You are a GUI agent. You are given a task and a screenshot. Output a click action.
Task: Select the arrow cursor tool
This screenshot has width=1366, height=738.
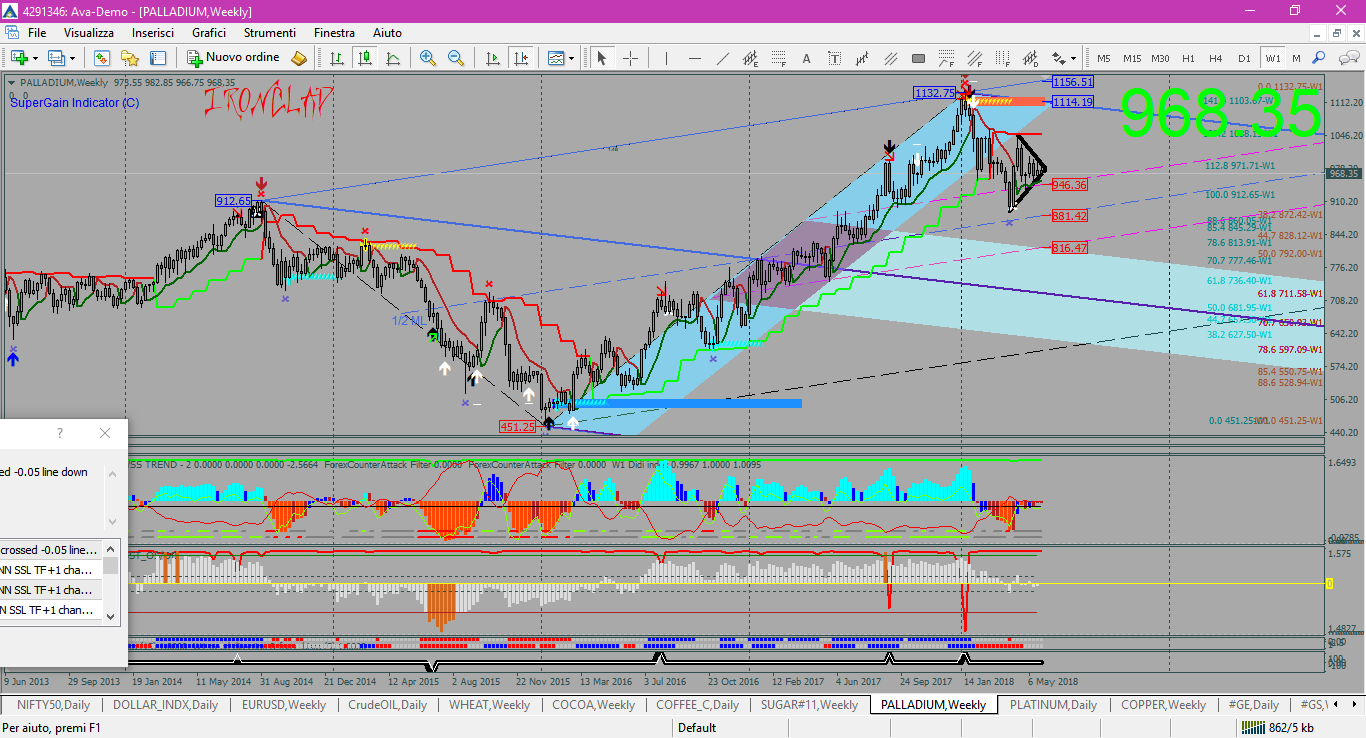pyautogui.click(x=602, y=58)
